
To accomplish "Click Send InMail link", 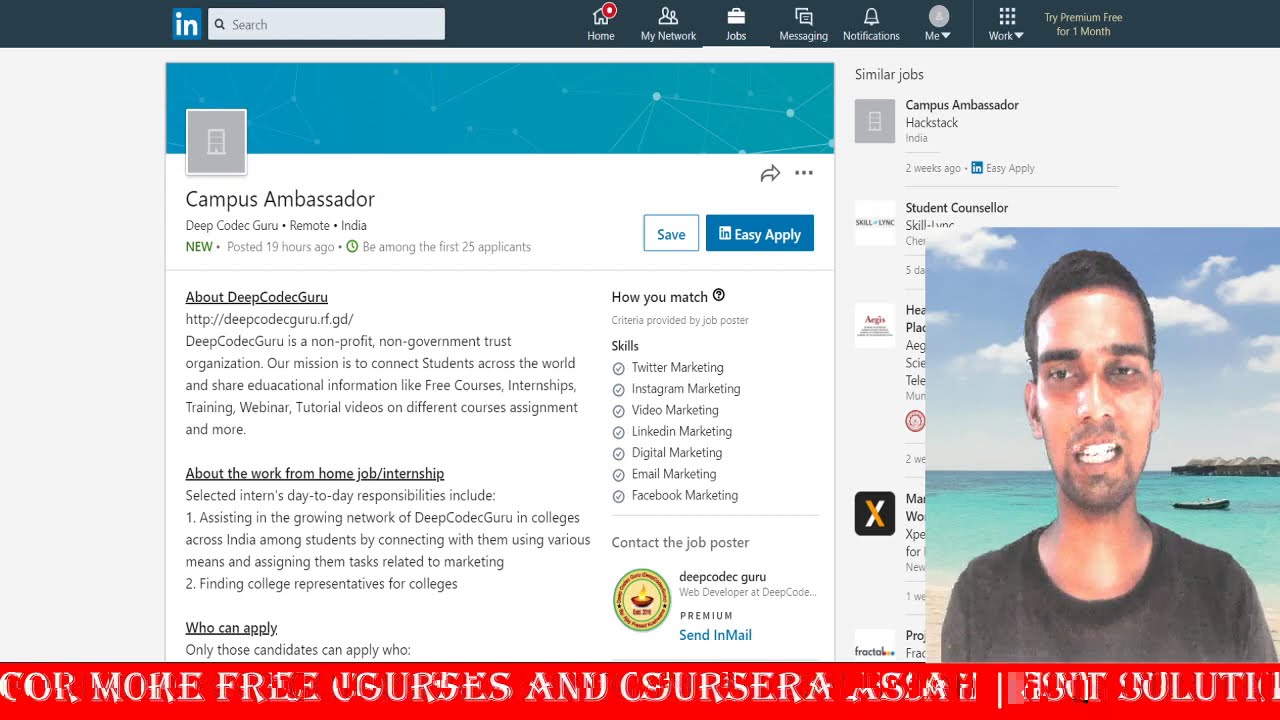I will pos(715,635).
